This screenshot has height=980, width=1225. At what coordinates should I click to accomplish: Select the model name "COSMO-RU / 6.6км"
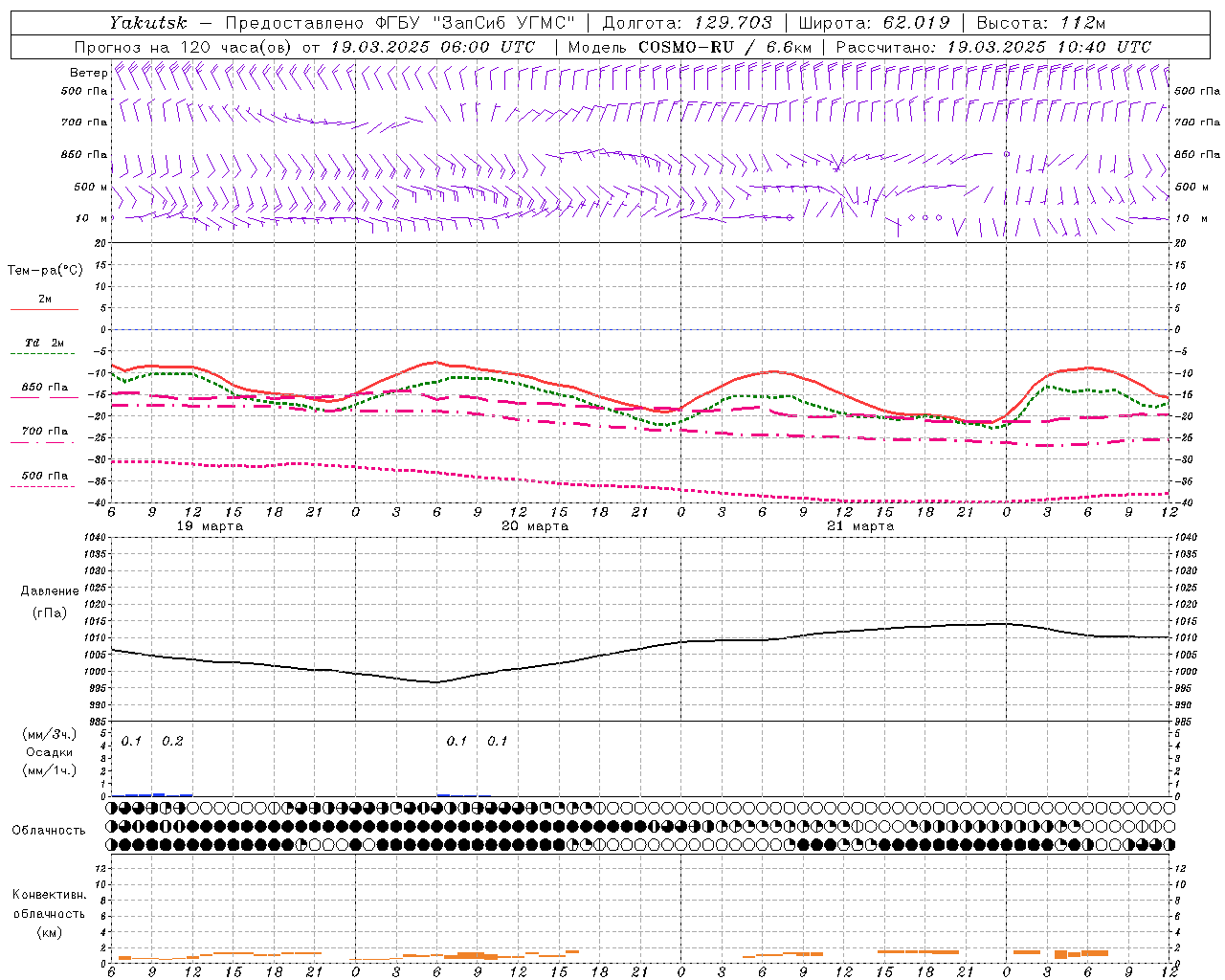click(x=724, y=47)
